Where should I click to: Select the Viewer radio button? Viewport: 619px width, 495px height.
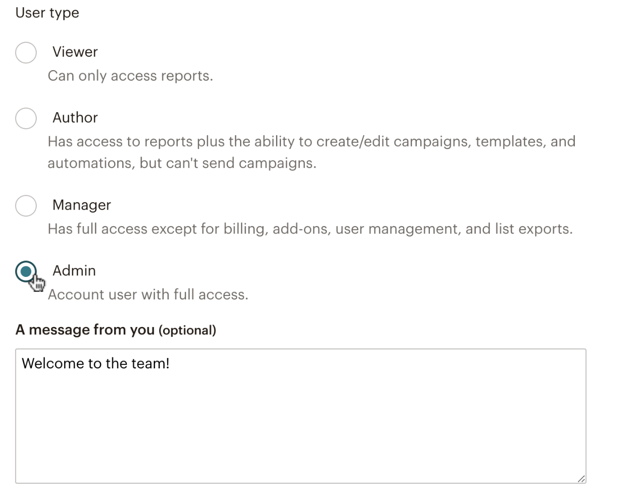coord(26,52)
